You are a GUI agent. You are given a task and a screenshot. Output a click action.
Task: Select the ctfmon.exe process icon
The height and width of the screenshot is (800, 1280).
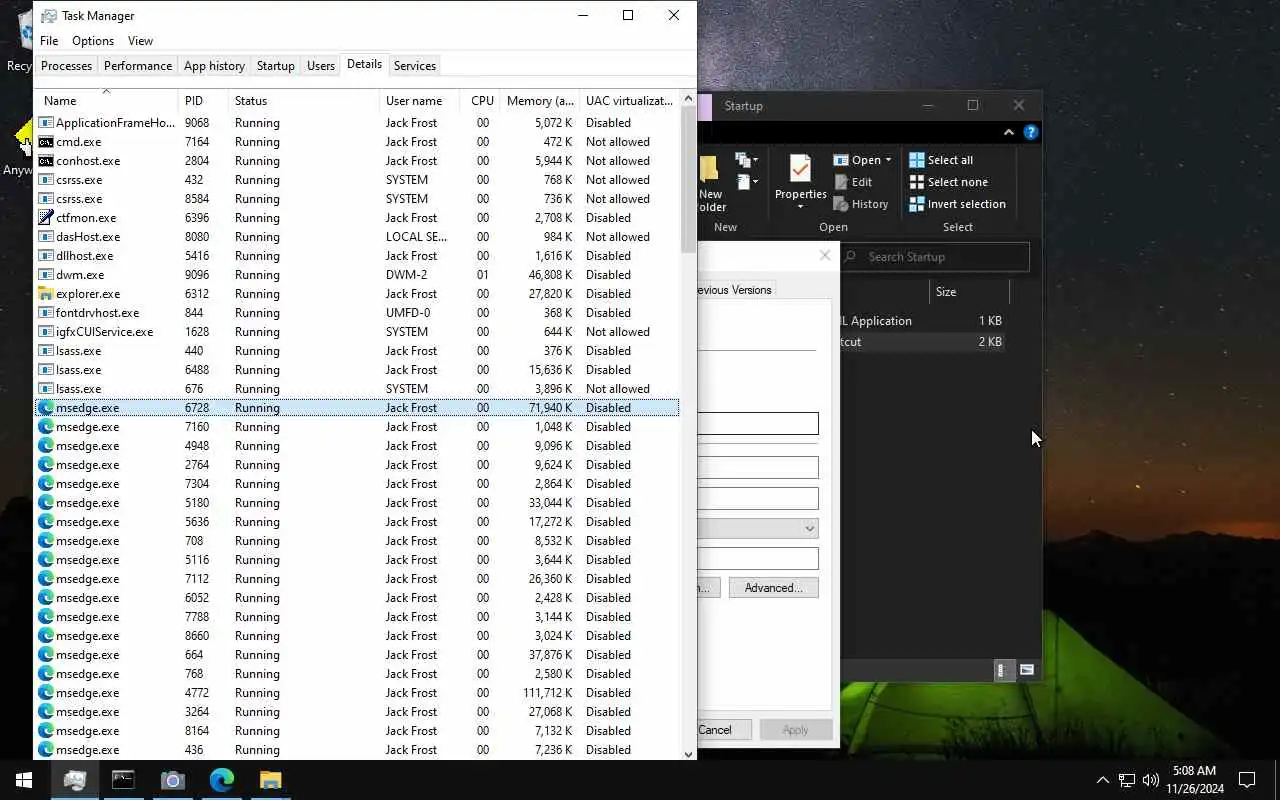point(46,218)
